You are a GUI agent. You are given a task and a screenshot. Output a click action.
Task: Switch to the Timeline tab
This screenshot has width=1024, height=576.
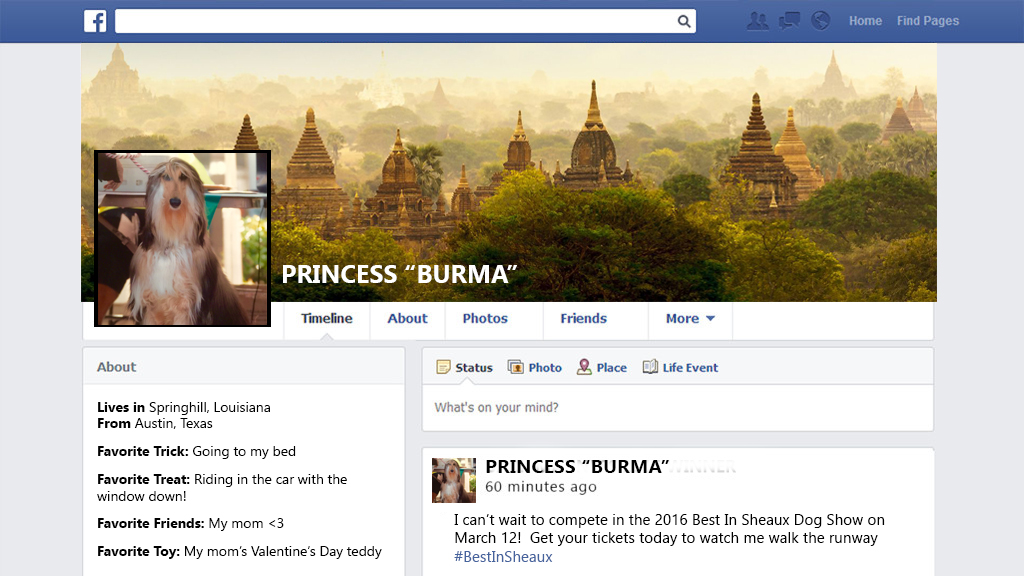pyautogui.click(x=327, y=319)
